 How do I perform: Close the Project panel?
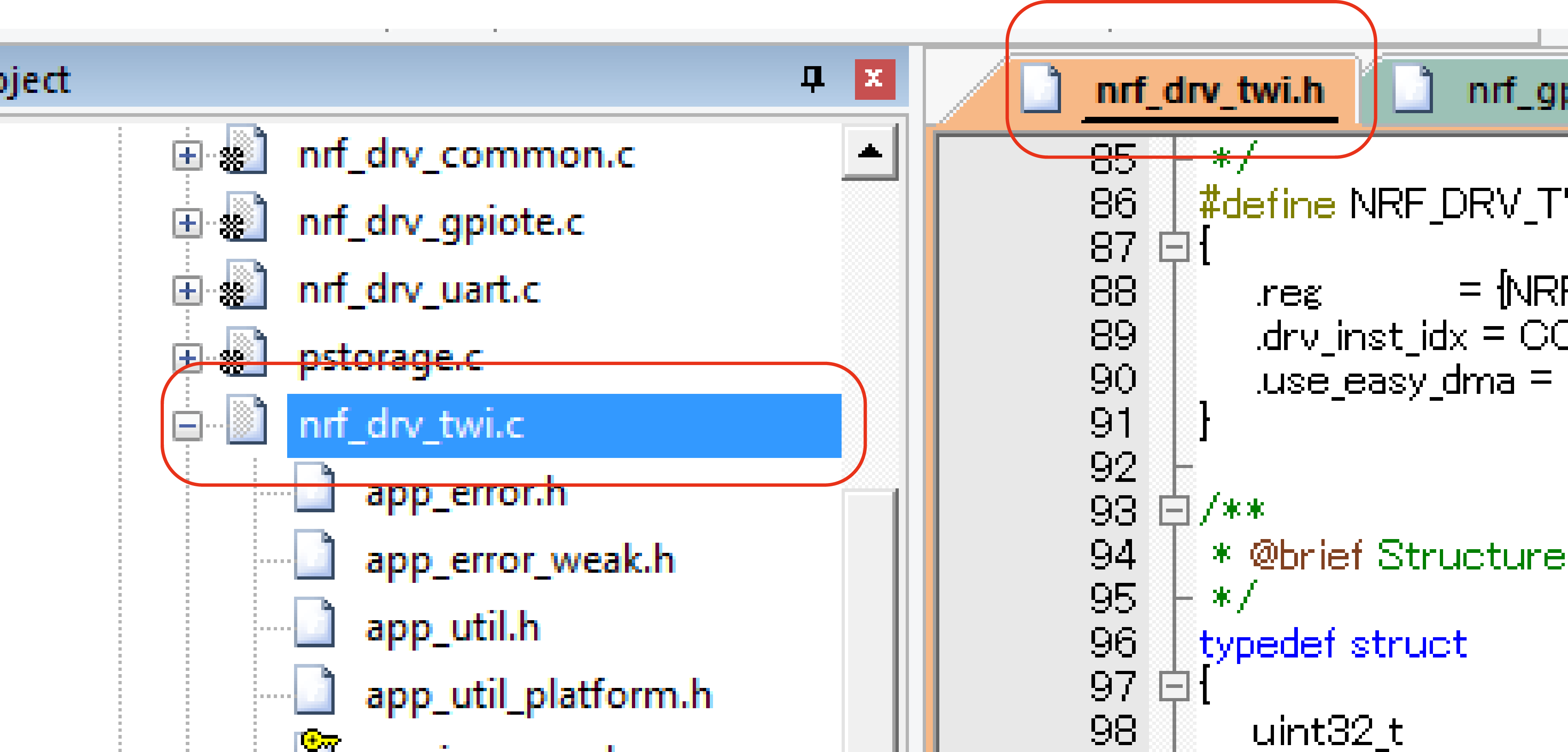coord(875,79)
